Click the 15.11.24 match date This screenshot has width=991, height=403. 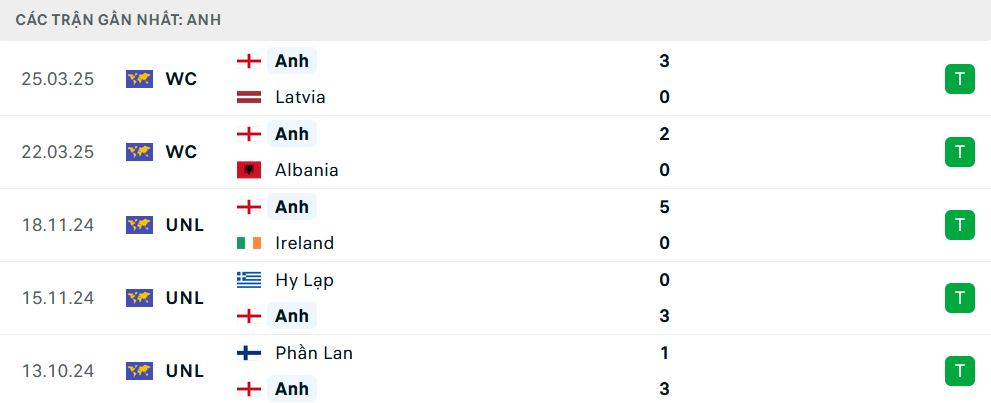point(58,298)
